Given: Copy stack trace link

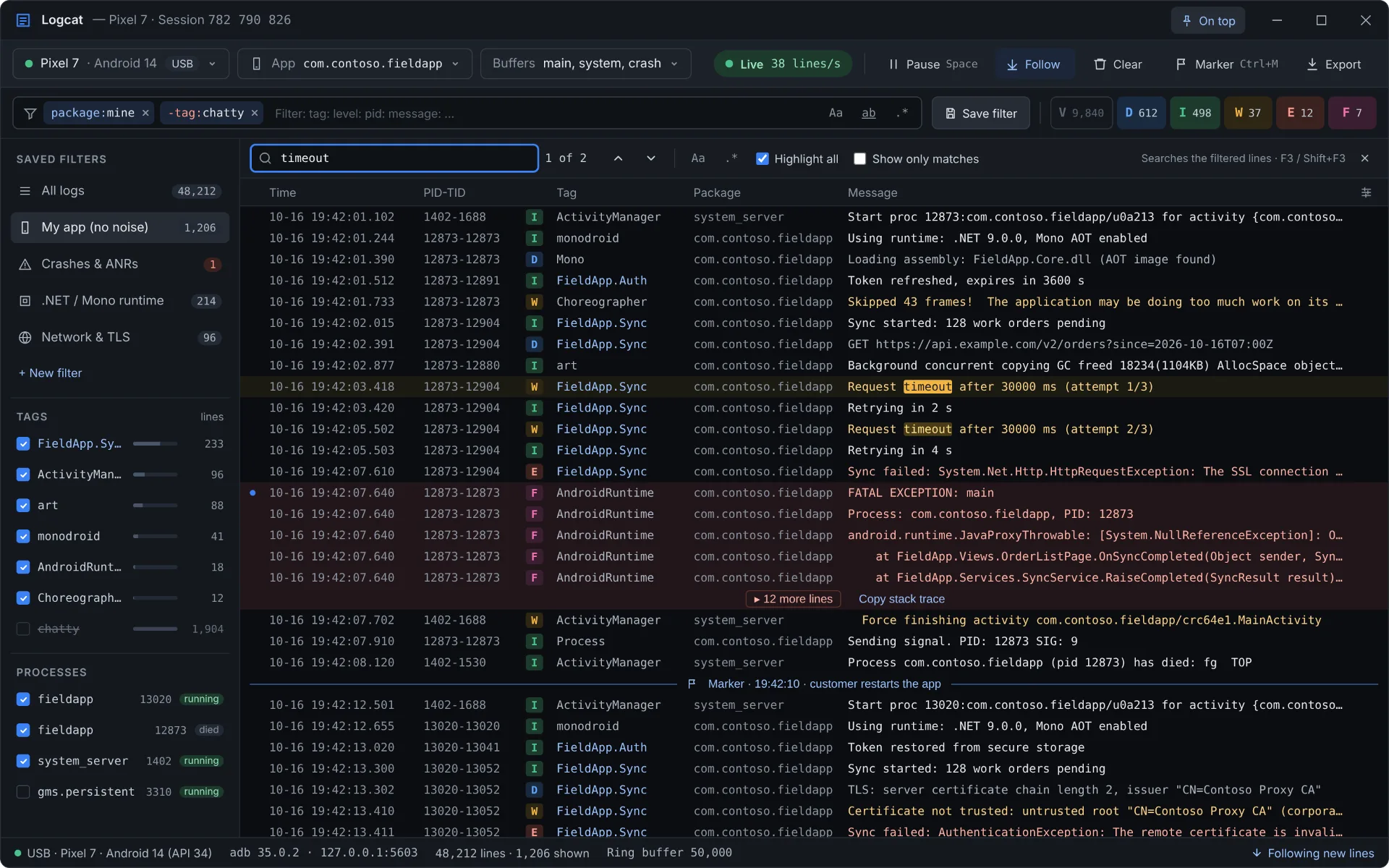Looking at the screenshot, I should coord(901,599).
